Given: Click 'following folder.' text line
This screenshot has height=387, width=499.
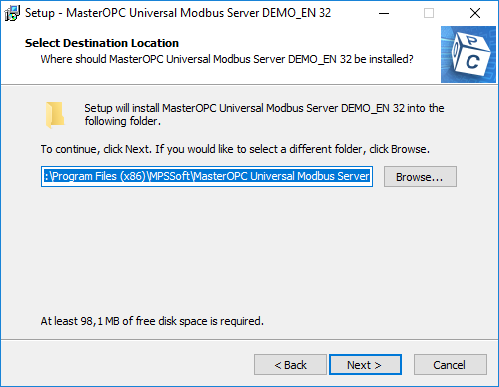Looking at the screenshot, I should (123, 121).
